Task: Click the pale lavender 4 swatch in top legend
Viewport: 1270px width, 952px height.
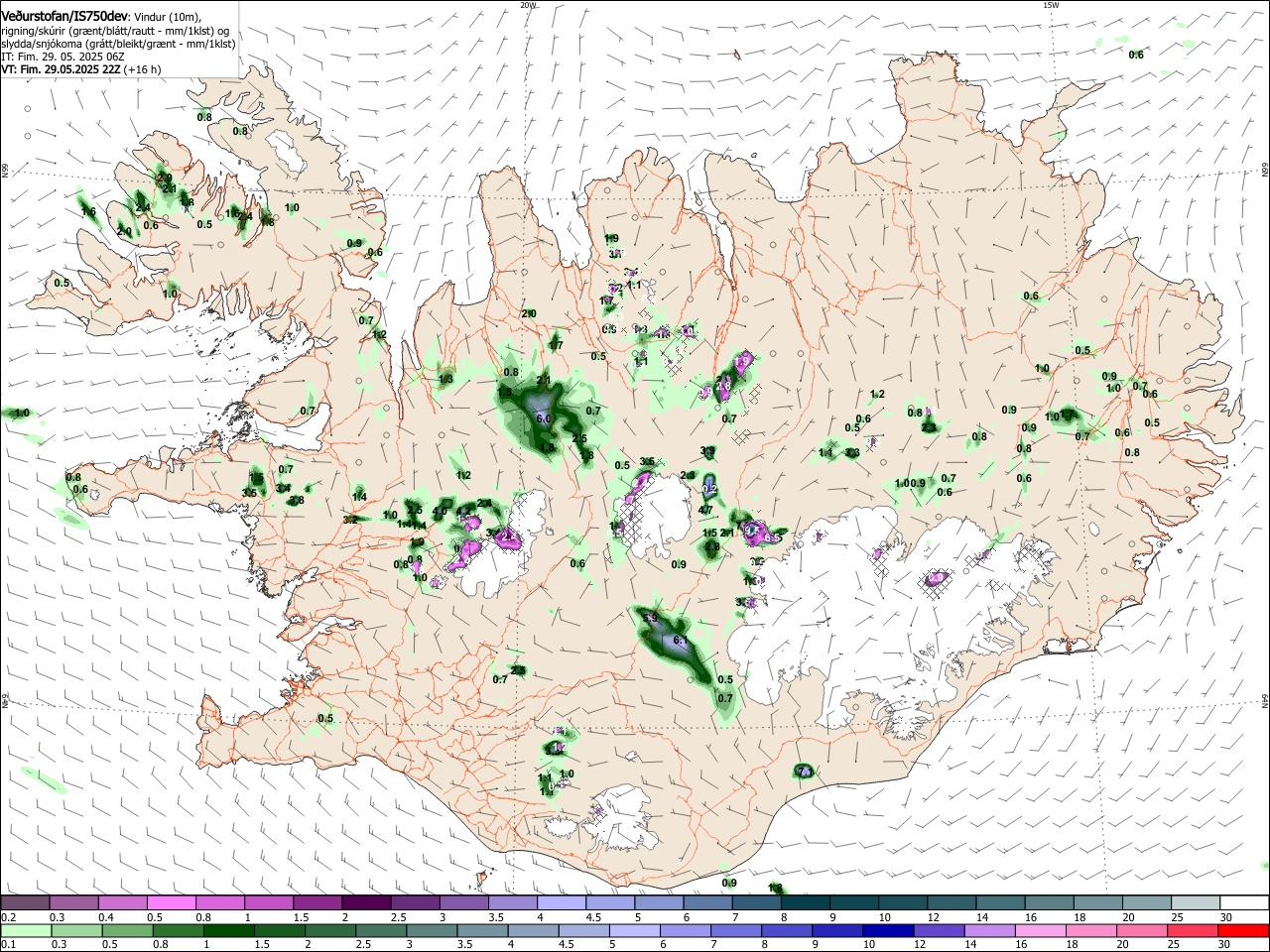Action: point(561,903)
